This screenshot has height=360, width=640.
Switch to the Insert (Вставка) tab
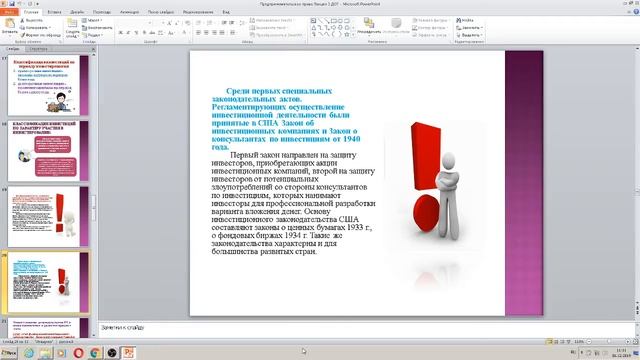pos(54,12)
